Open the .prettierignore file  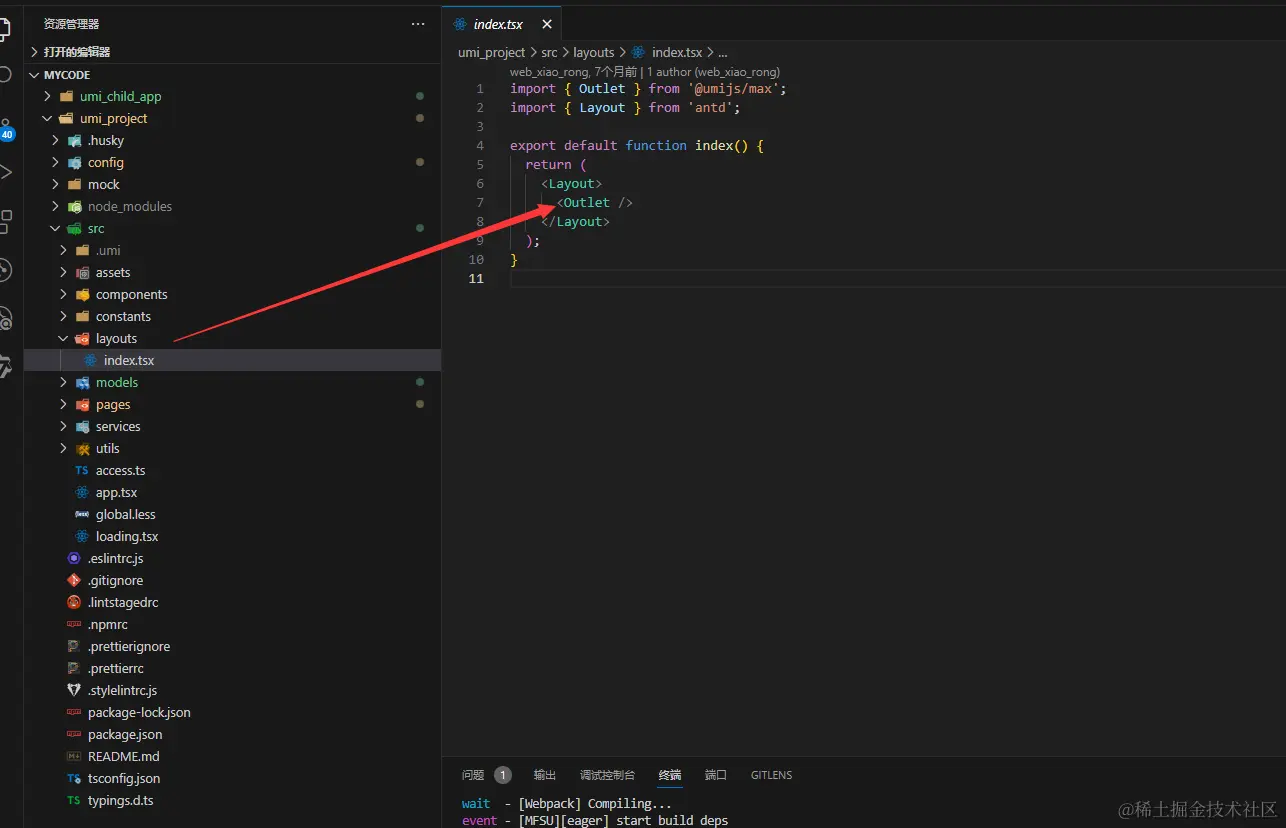pyautogui.click(x=232, y=647)
